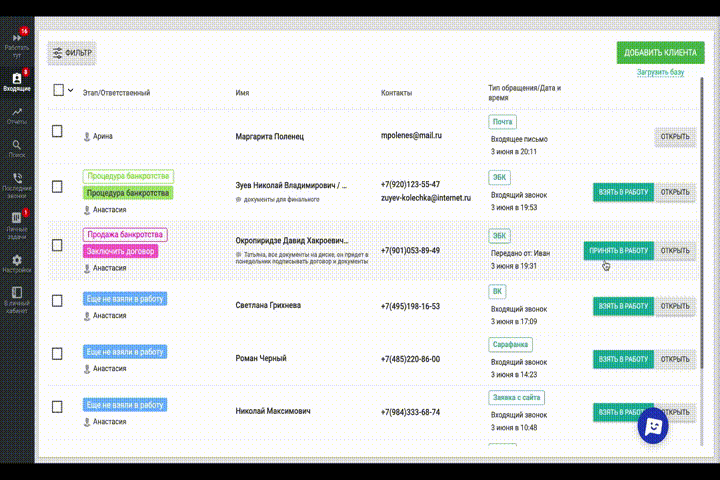Click the vertical scrollbar of the list
The height and width of the screenshot is (480, 720).
701,261
